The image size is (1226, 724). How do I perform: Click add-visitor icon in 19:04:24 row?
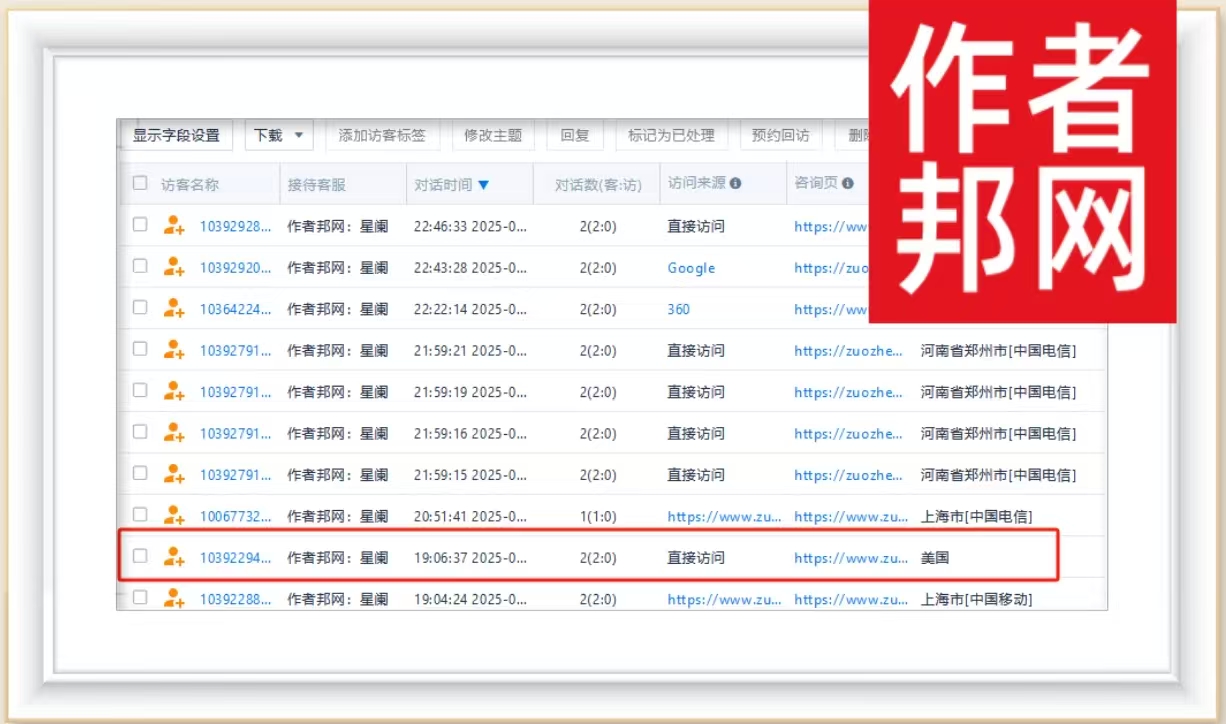click(x=174, y=599)
